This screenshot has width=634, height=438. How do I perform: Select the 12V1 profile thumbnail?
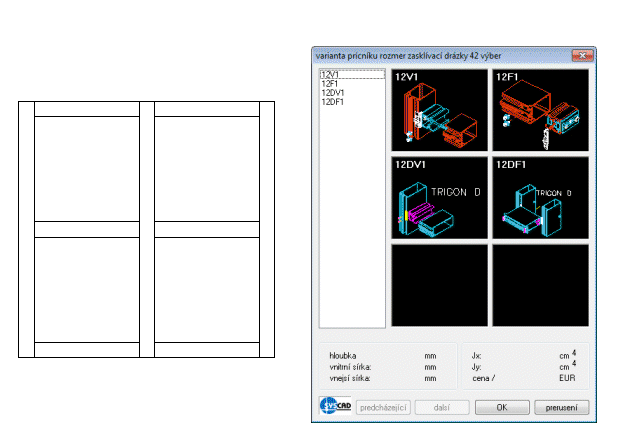(438, 110)
